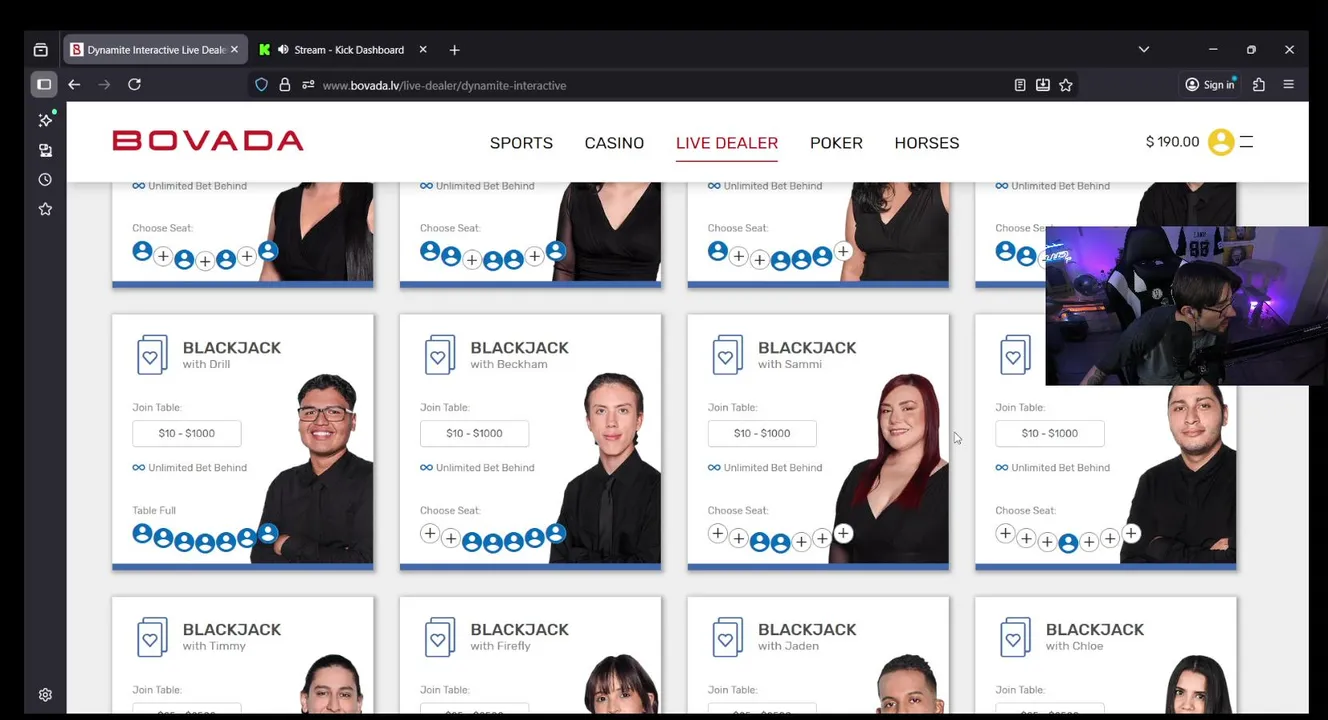The image size is (1328, 720).
Task: Click Blackjack with Sammi card icon
Action: (727, 355)
